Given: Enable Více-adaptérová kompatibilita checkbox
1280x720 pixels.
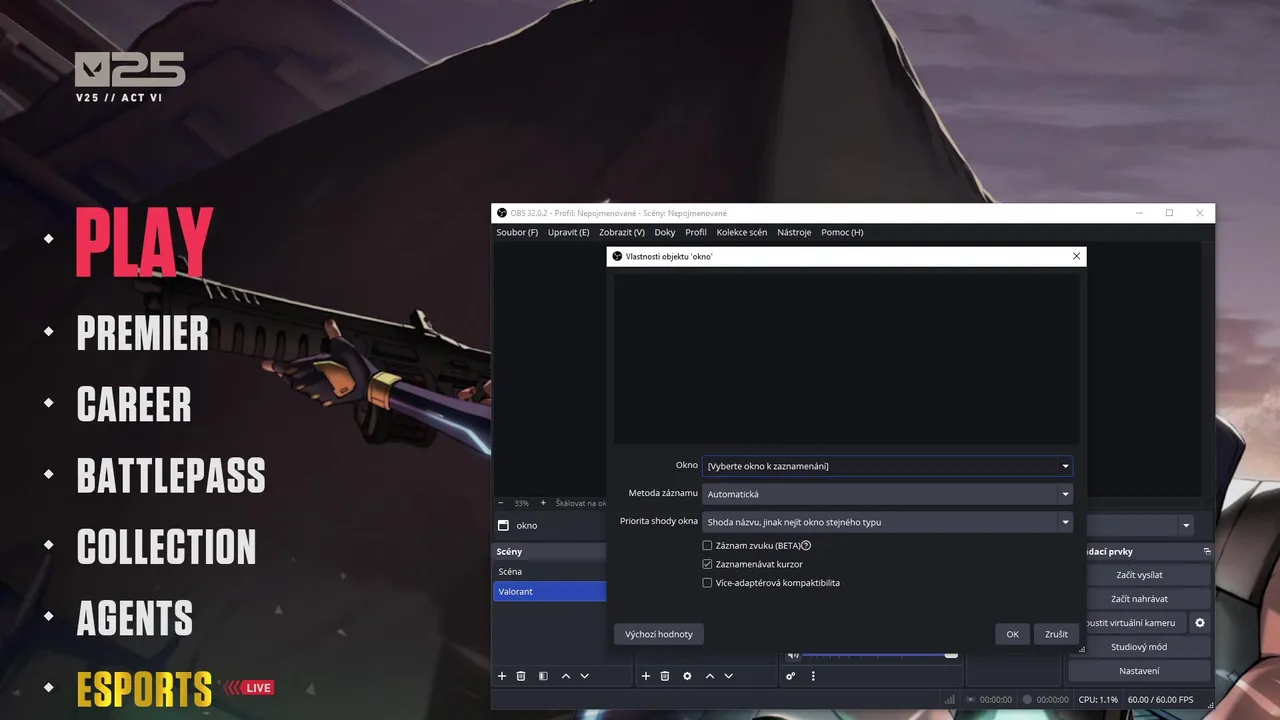Looking at the screenshot, I should [x=707, y=583].
